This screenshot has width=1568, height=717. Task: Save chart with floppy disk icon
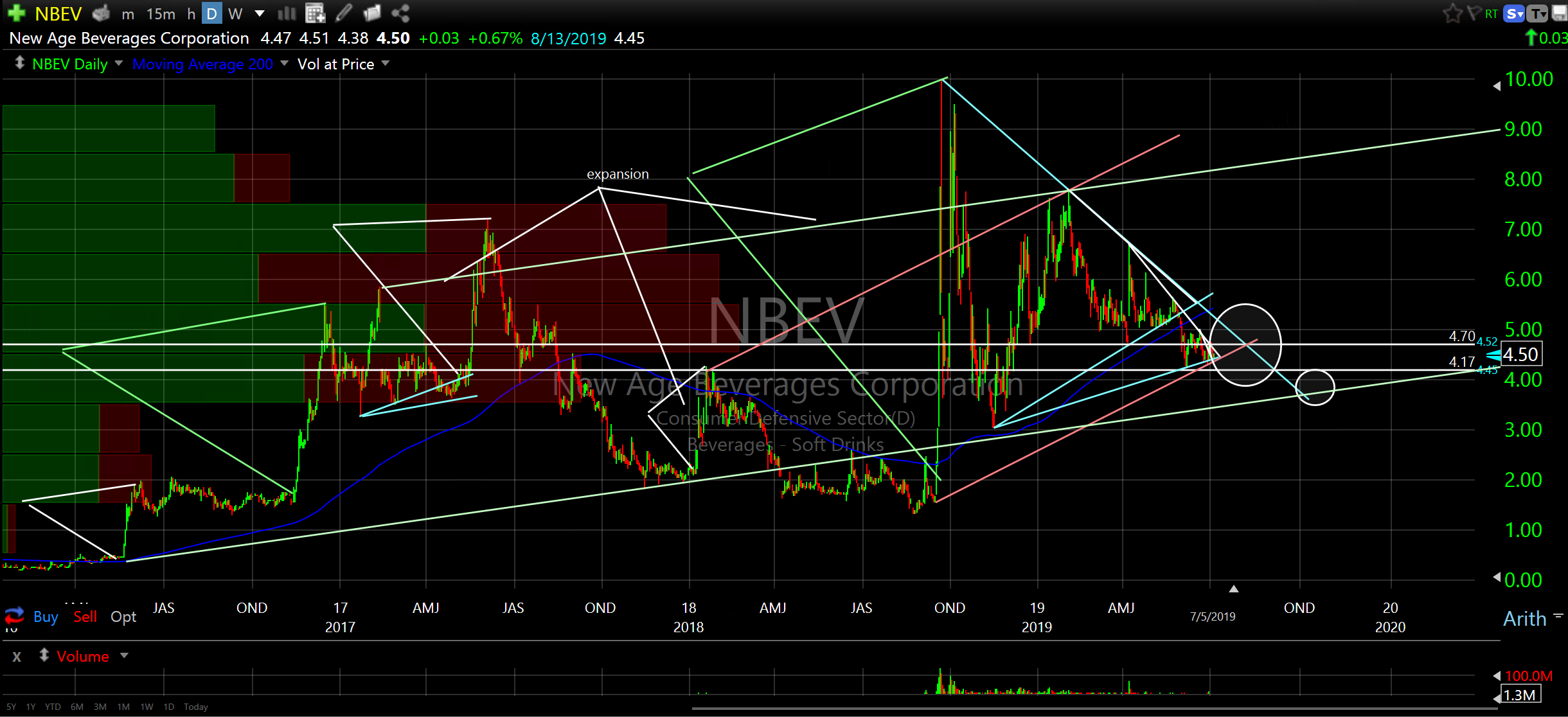(x=1560, y=13)
